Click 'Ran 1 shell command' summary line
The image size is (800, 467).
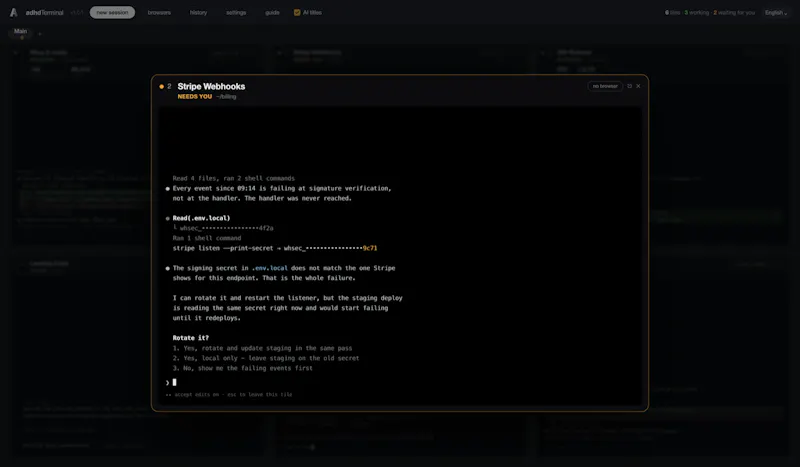(x=207, y=238)
